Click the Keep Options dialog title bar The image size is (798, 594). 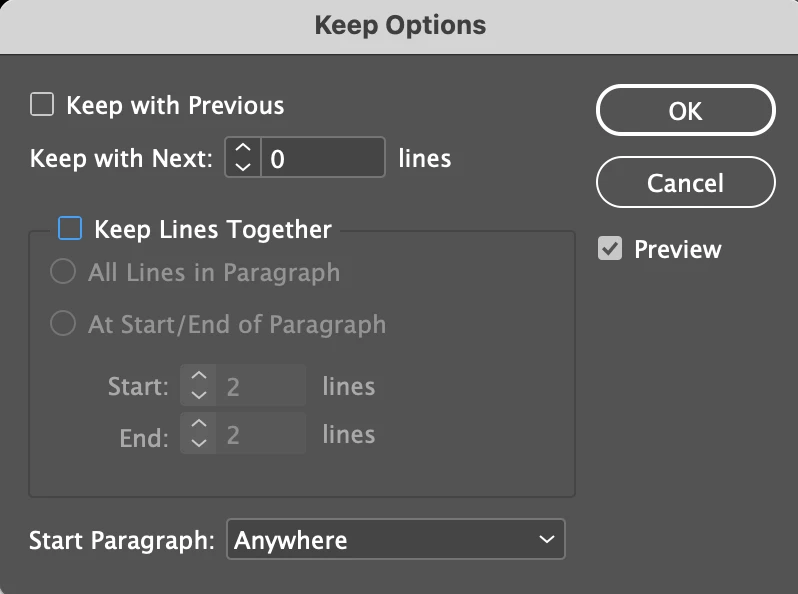click(x=399, y=25)
